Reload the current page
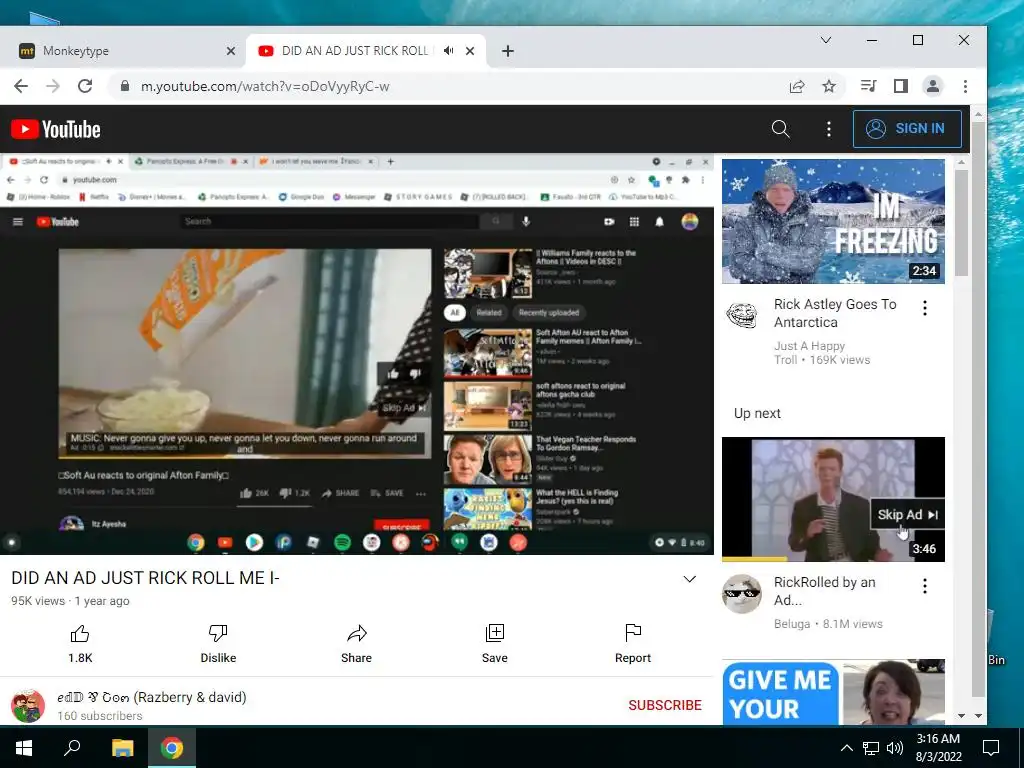Image resolution: width=1024 pixels, height=768 pixels. [85, 86]
